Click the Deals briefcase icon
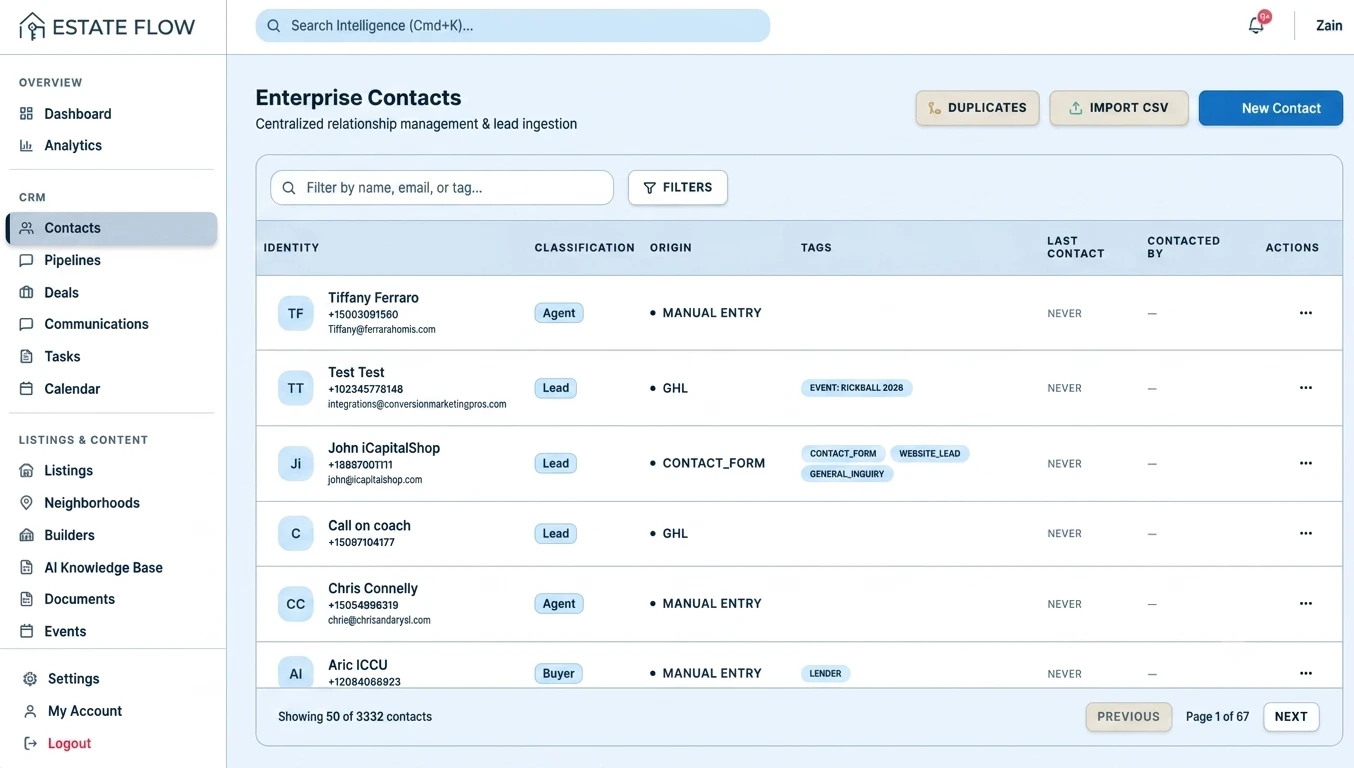 tap(27, 293)
